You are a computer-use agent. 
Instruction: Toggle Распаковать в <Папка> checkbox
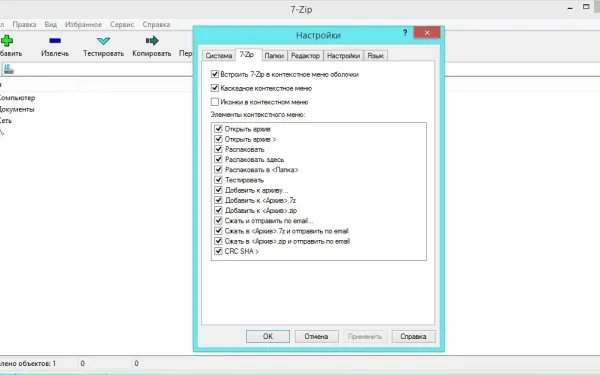point(218,169)
